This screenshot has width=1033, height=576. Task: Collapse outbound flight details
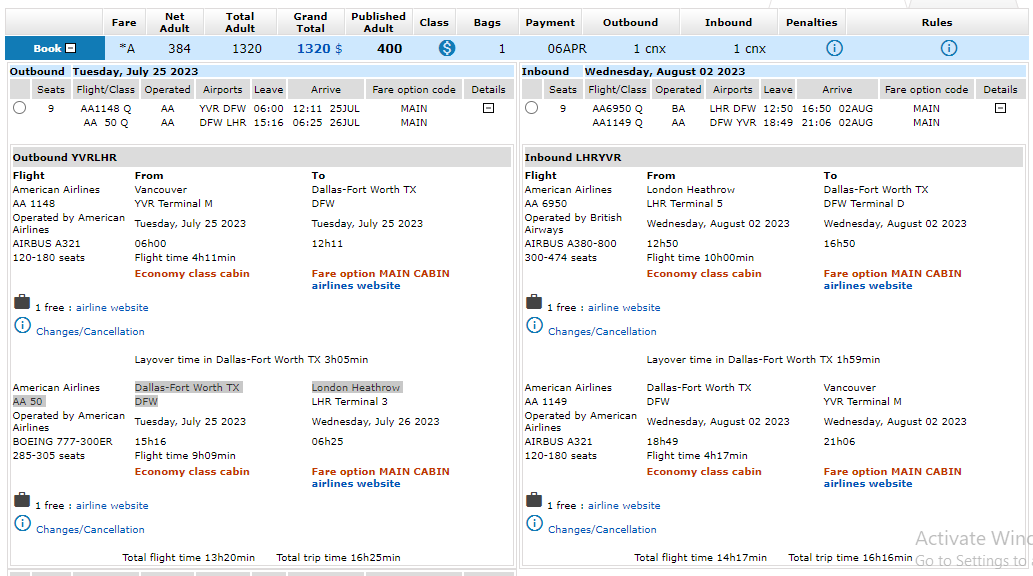pos(488,108)
